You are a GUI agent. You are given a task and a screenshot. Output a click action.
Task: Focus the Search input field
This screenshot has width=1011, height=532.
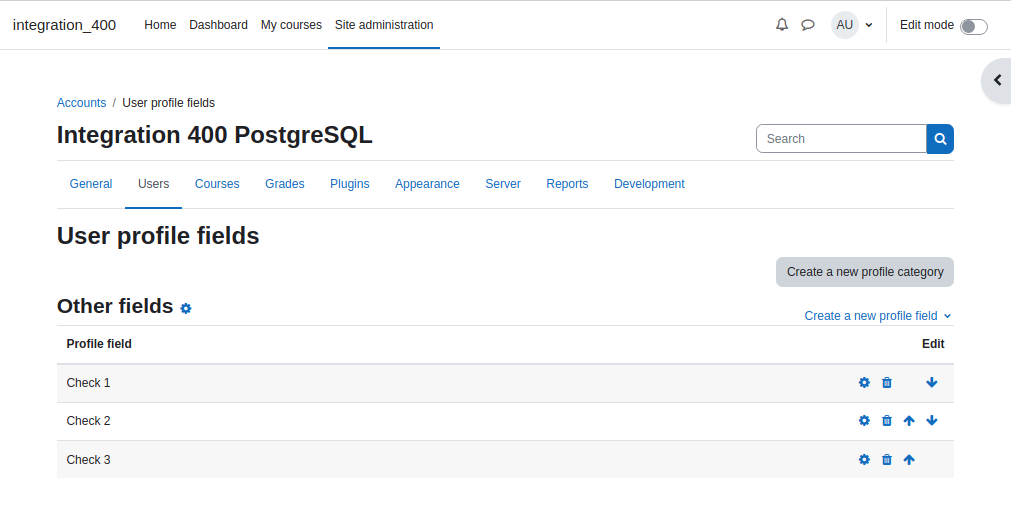pyautogui.click(x=841, y=139)
